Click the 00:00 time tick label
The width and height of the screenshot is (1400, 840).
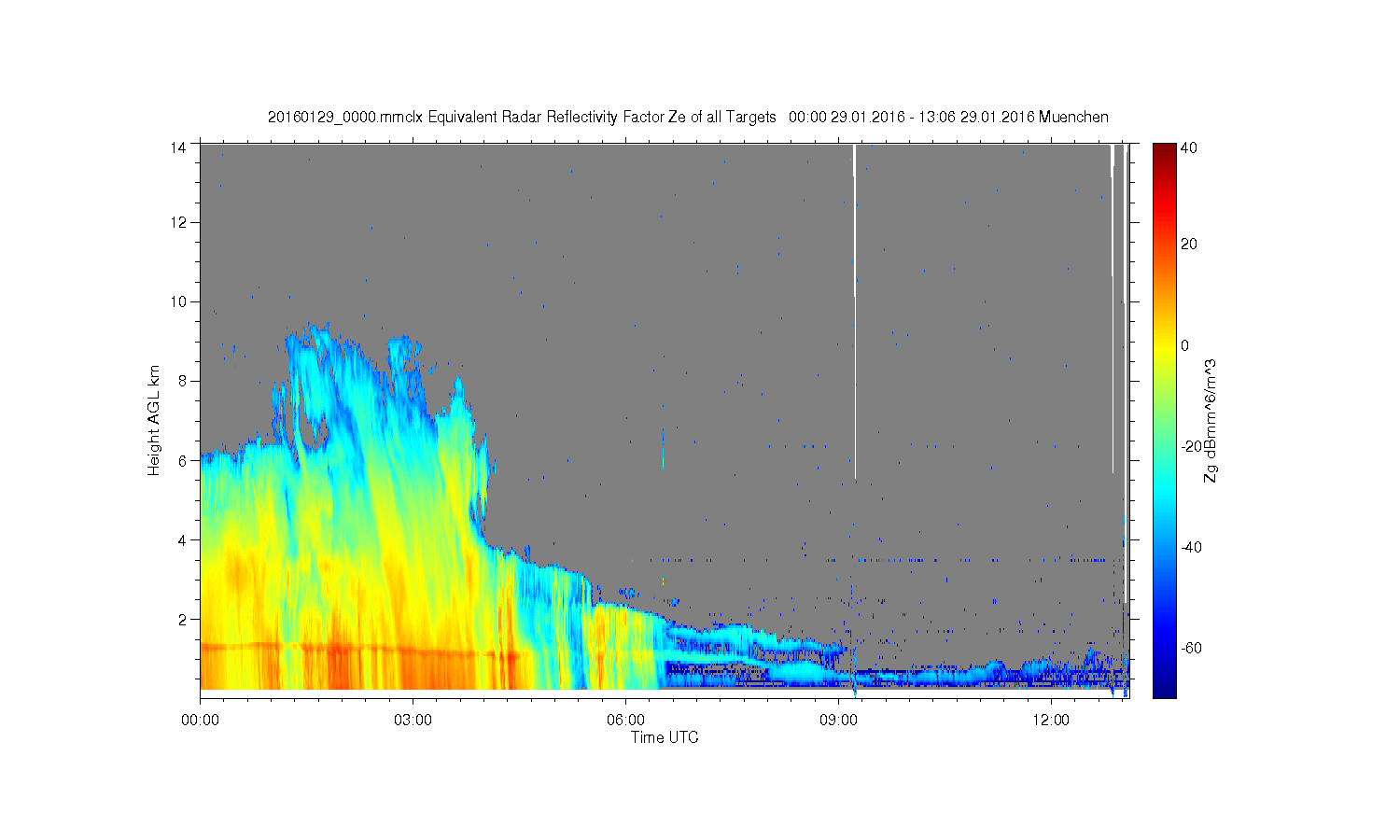pyautogui.click(x=200, y=720)
